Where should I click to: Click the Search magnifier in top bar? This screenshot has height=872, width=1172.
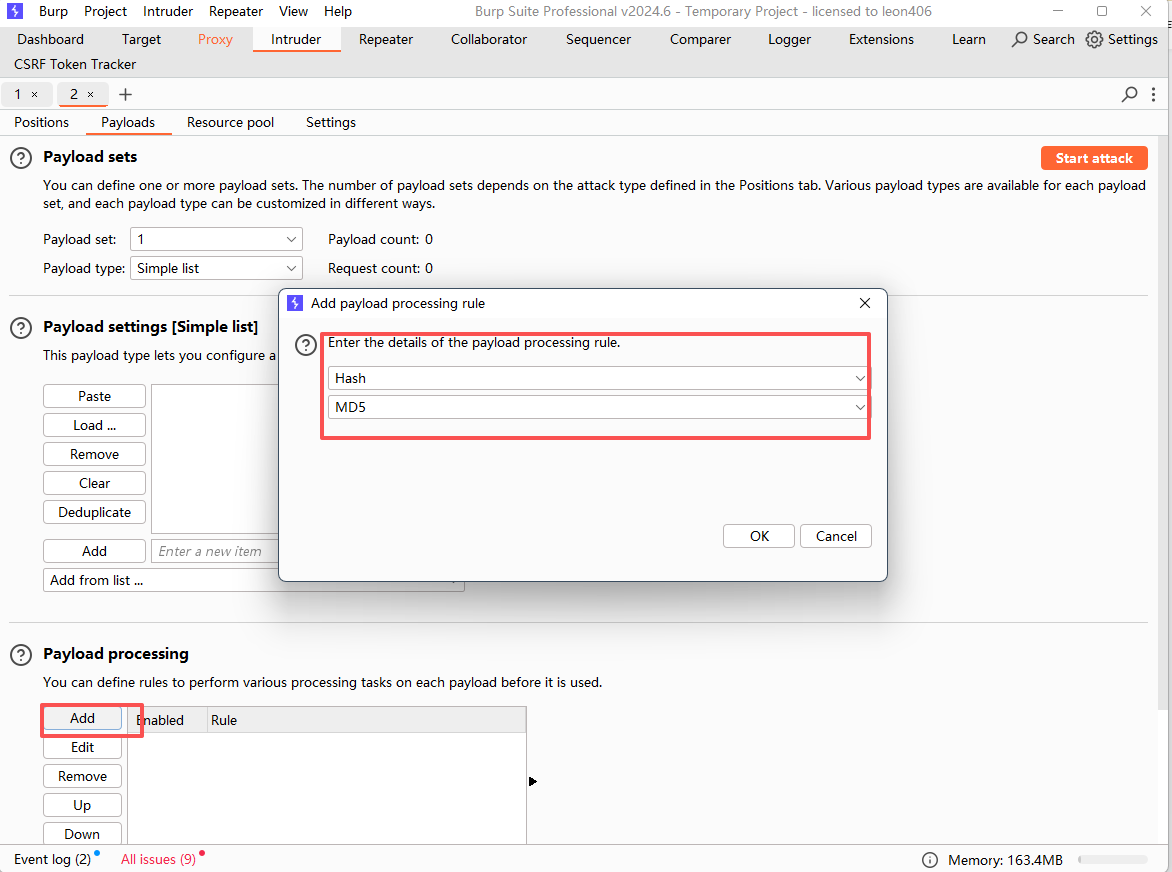click(x=1020, y=40)
